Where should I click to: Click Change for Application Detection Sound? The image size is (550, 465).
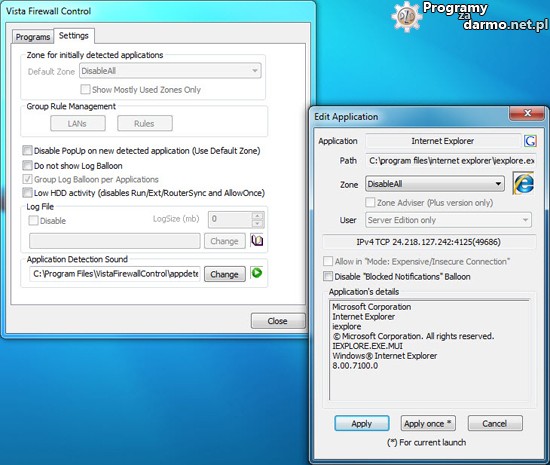(x=224, y=274)
